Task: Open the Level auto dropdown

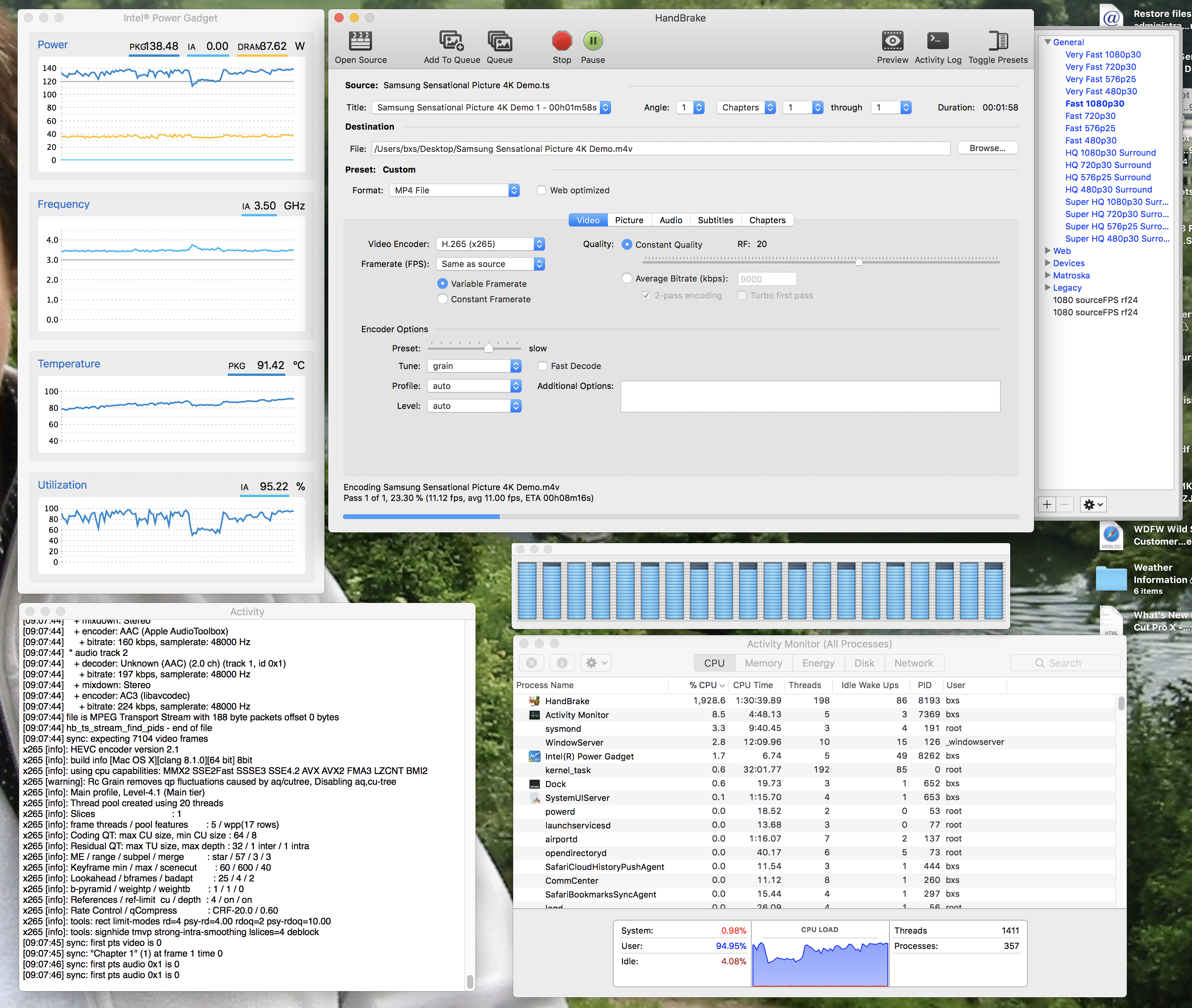Action: point(474,406)
